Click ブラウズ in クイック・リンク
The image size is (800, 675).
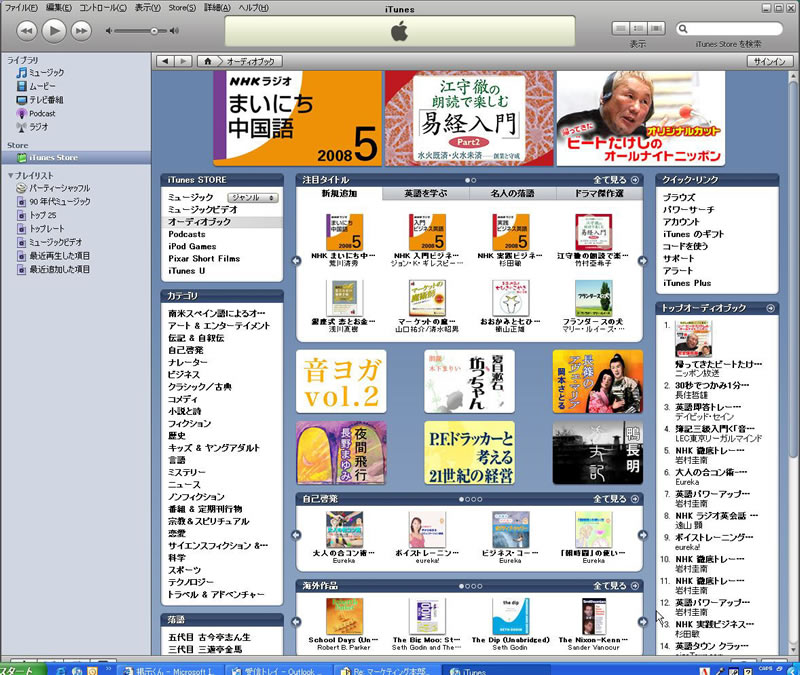coord(679,197)
